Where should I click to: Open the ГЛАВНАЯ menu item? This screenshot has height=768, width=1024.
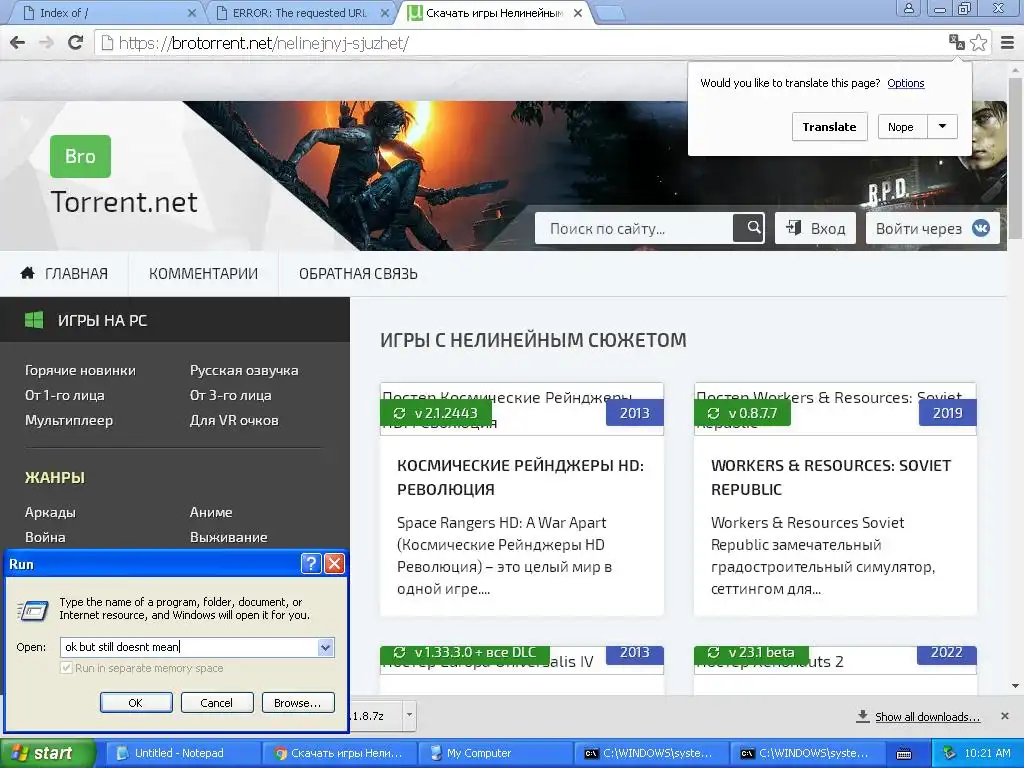pos(64,274)
